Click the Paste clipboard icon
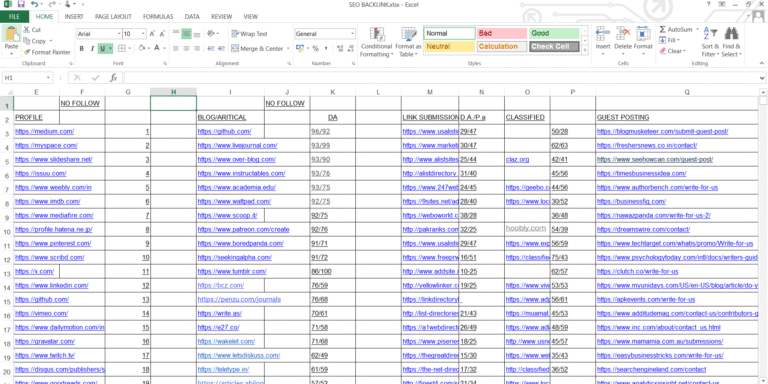 [11, 35]
